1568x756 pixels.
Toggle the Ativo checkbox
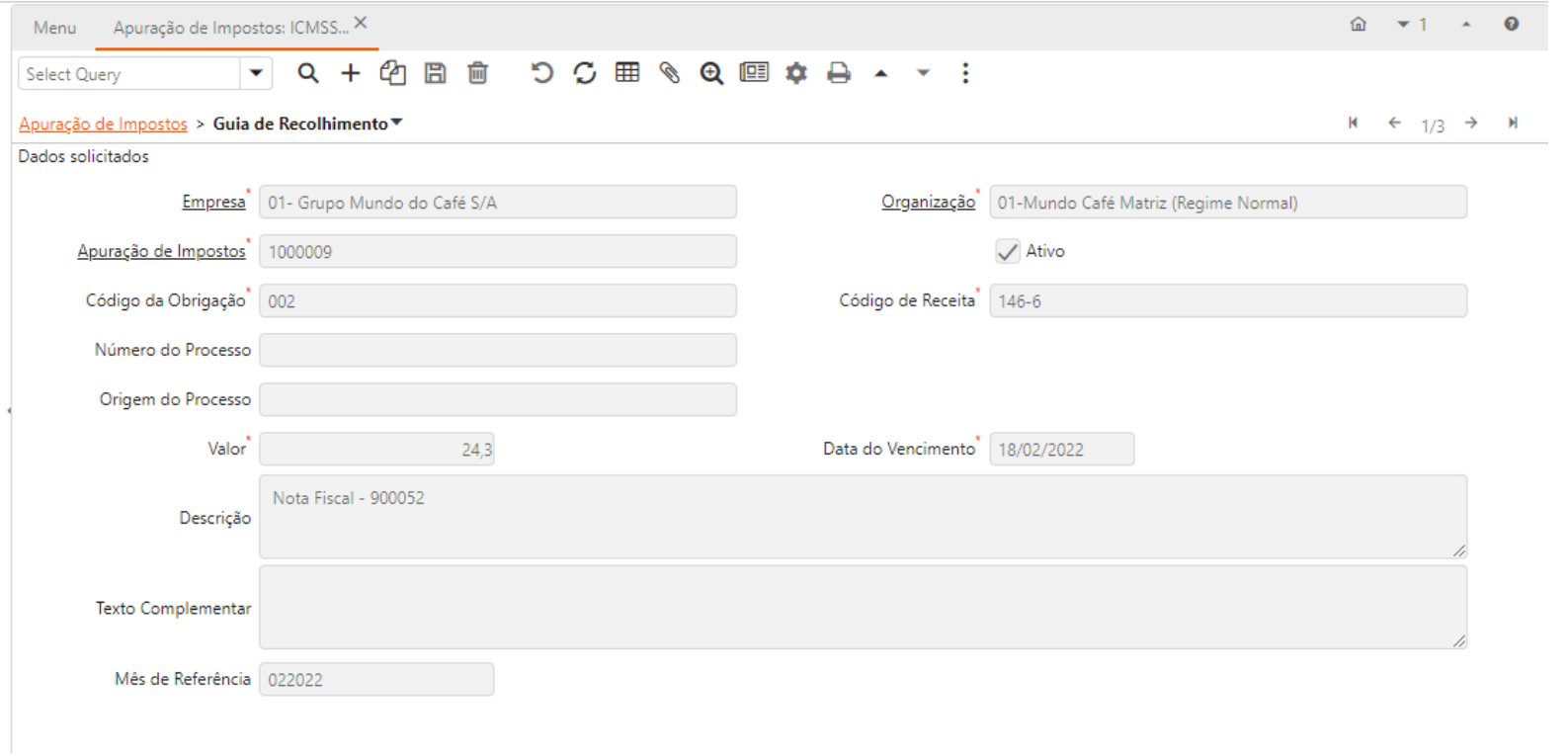(x=1007, y=251)
